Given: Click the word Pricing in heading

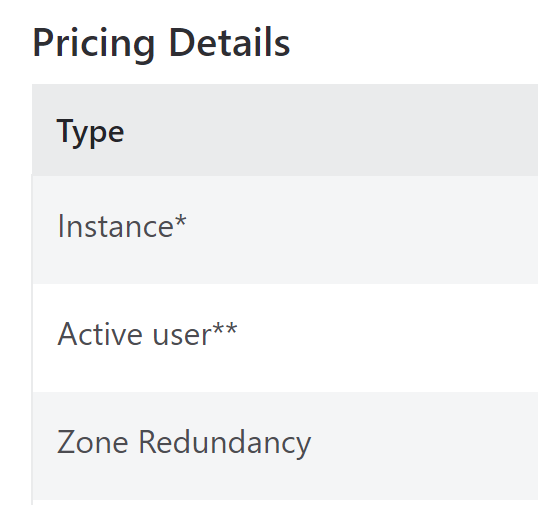Looking at the screenshot, I should pyautogui.click(x=94, y=45).
